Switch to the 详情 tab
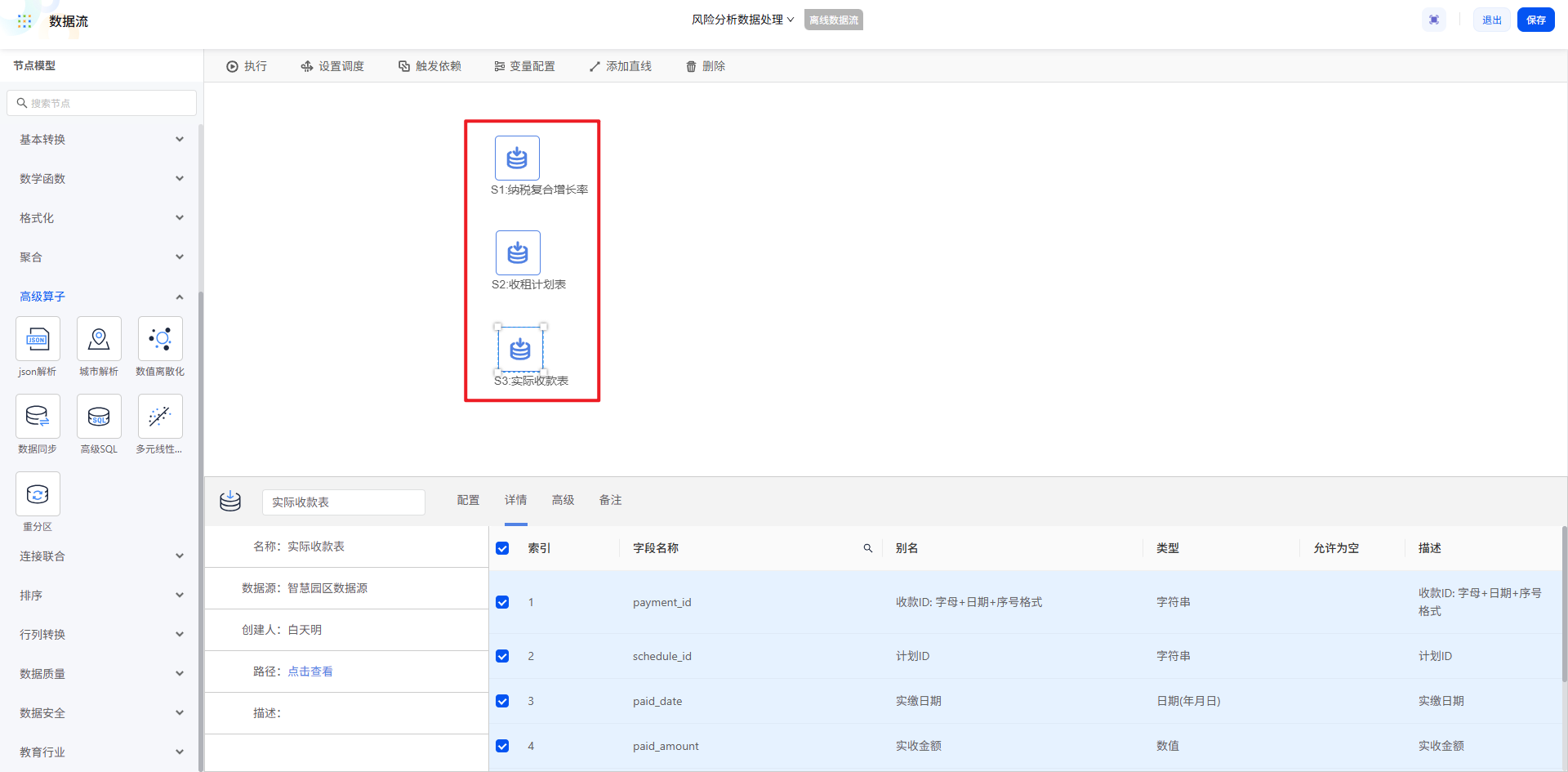This screenshot has height=772, width=1568. (x=515, y=500)
